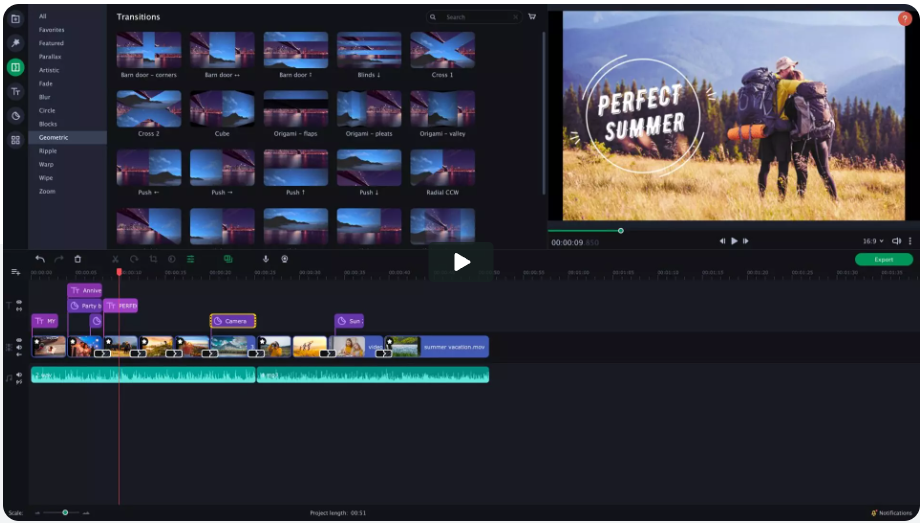Viewport: 920px width, 523px height.
Task: Select the Warp transitions category
Action: (46, 164)
